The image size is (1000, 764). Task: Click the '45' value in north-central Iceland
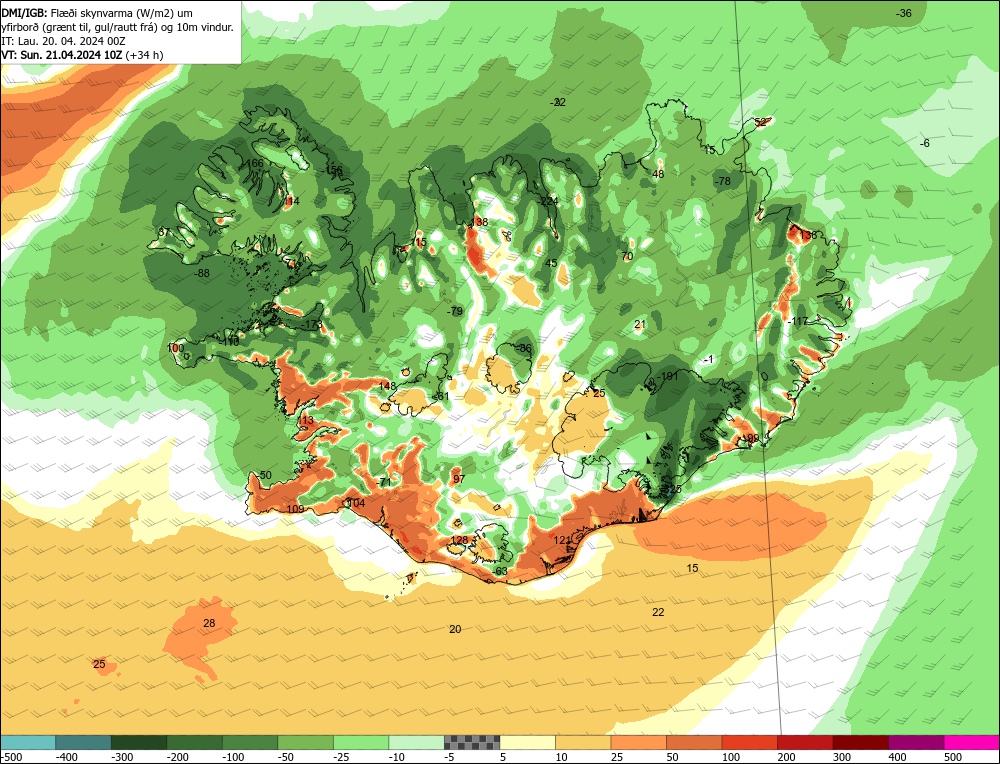tap(552, 263)
